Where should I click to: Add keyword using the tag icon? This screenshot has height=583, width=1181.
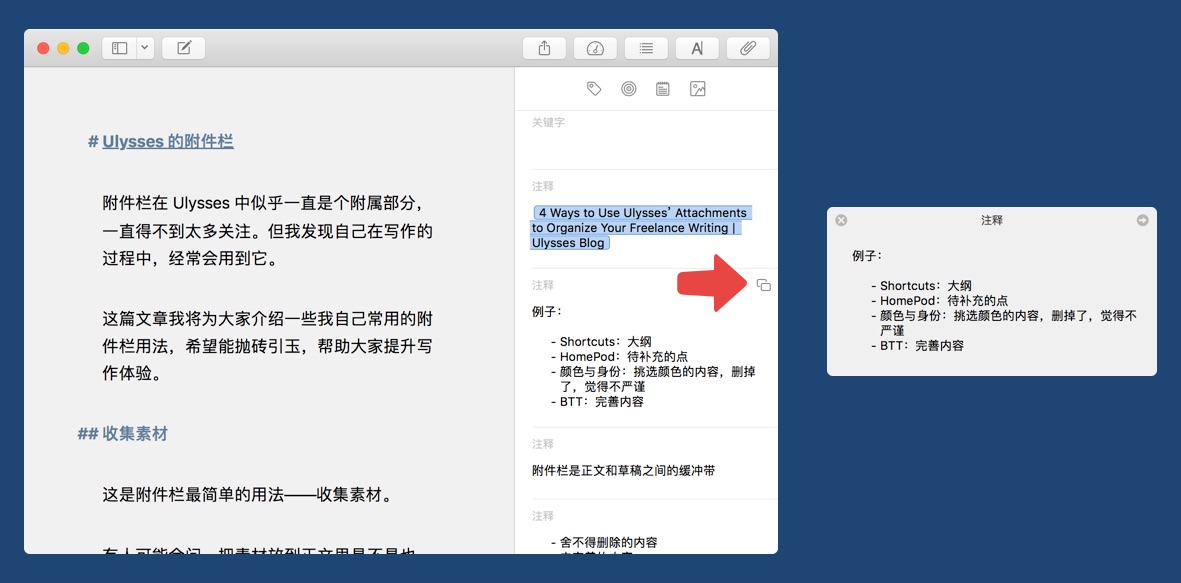coord(594,89)
